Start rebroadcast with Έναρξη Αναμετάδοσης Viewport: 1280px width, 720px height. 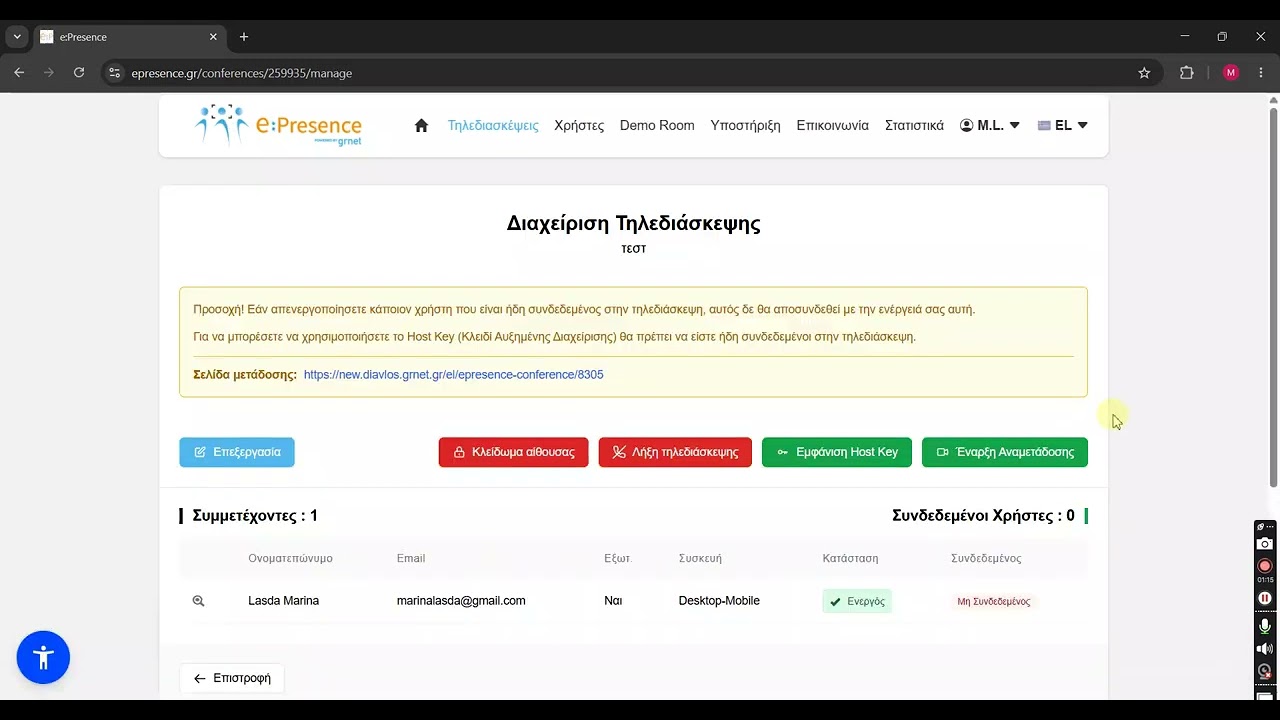[1005, 452]
